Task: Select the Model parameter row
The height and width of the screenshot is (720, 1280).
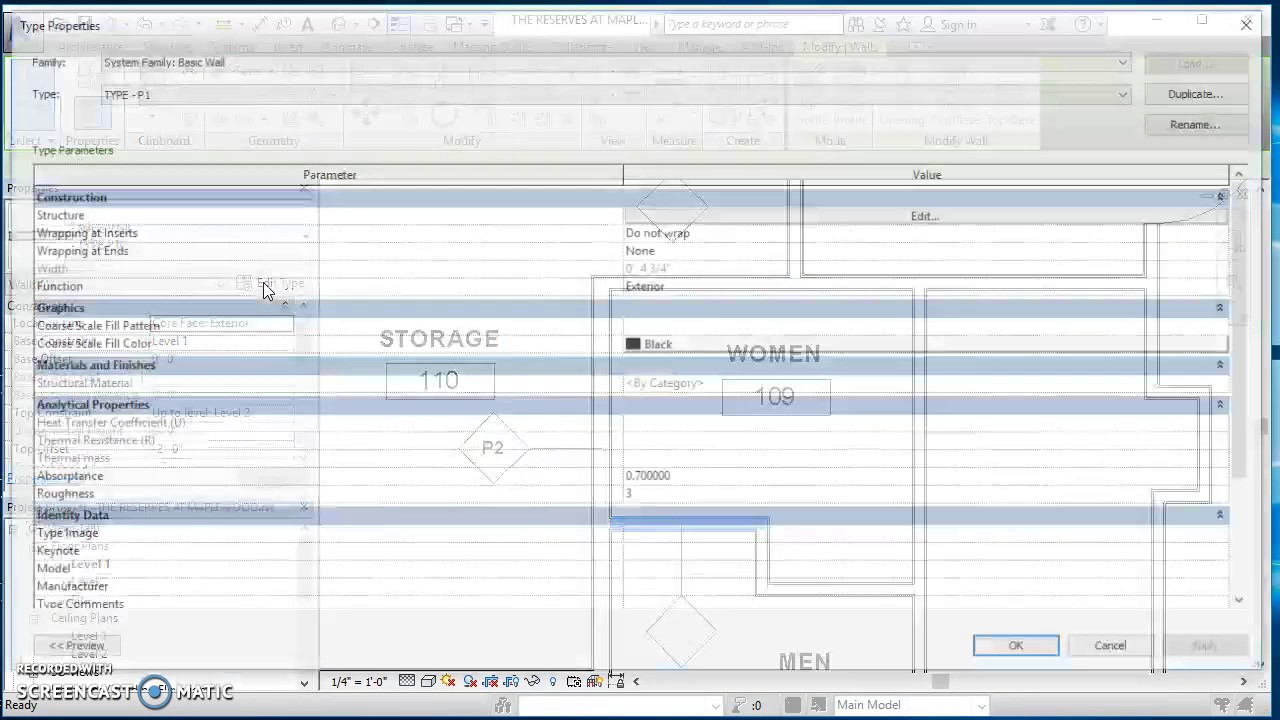Action: (631, 568)
